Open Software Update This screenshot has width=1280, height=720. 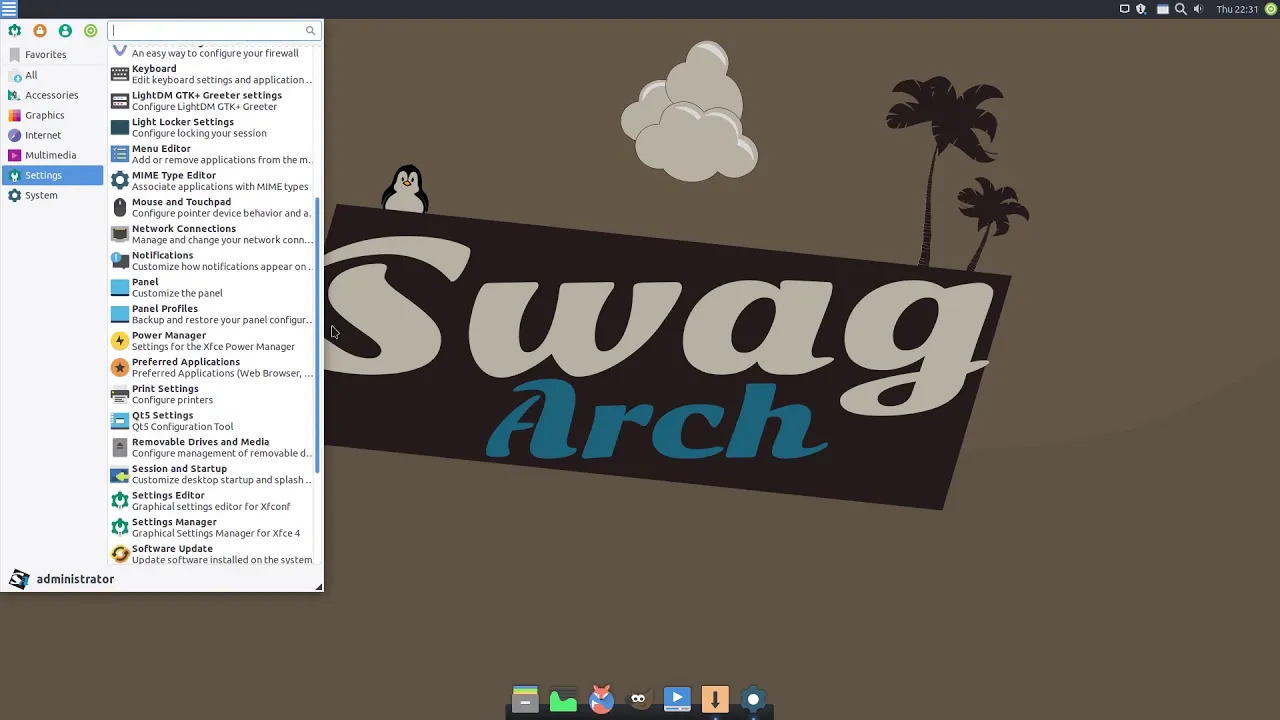211,554
